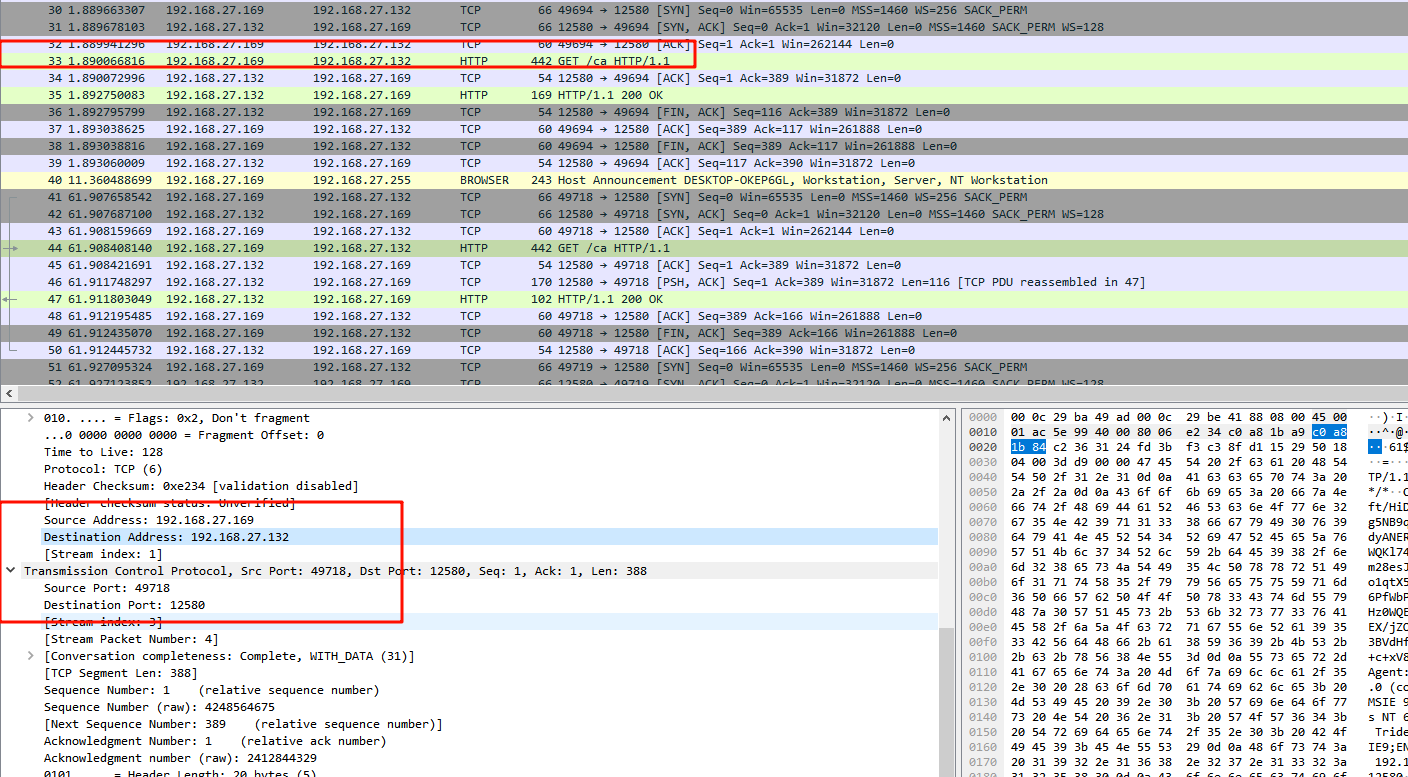Select packet 44 GET /ca request

(x=704, y=248)
